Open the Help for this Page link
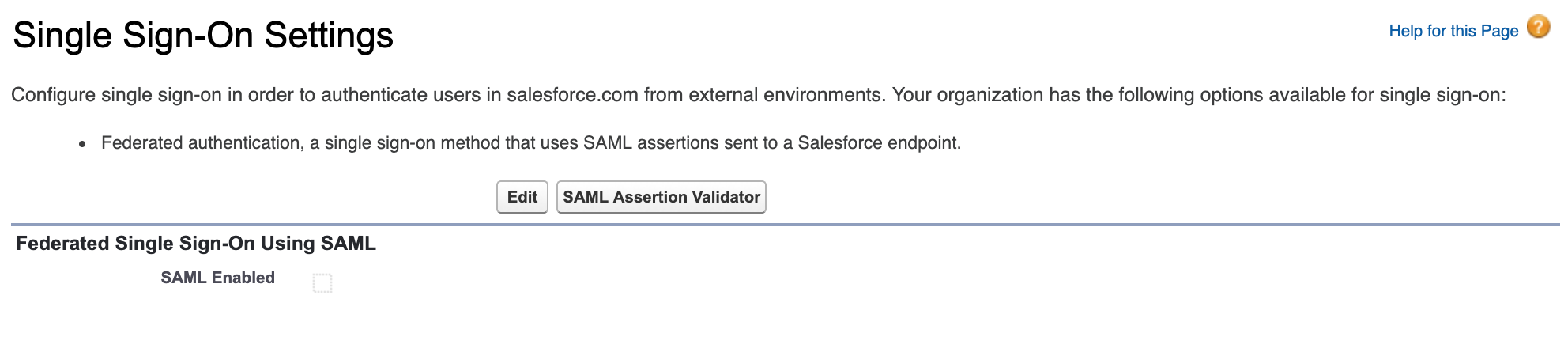1568x337 pixels. [x=1453, y=31]
